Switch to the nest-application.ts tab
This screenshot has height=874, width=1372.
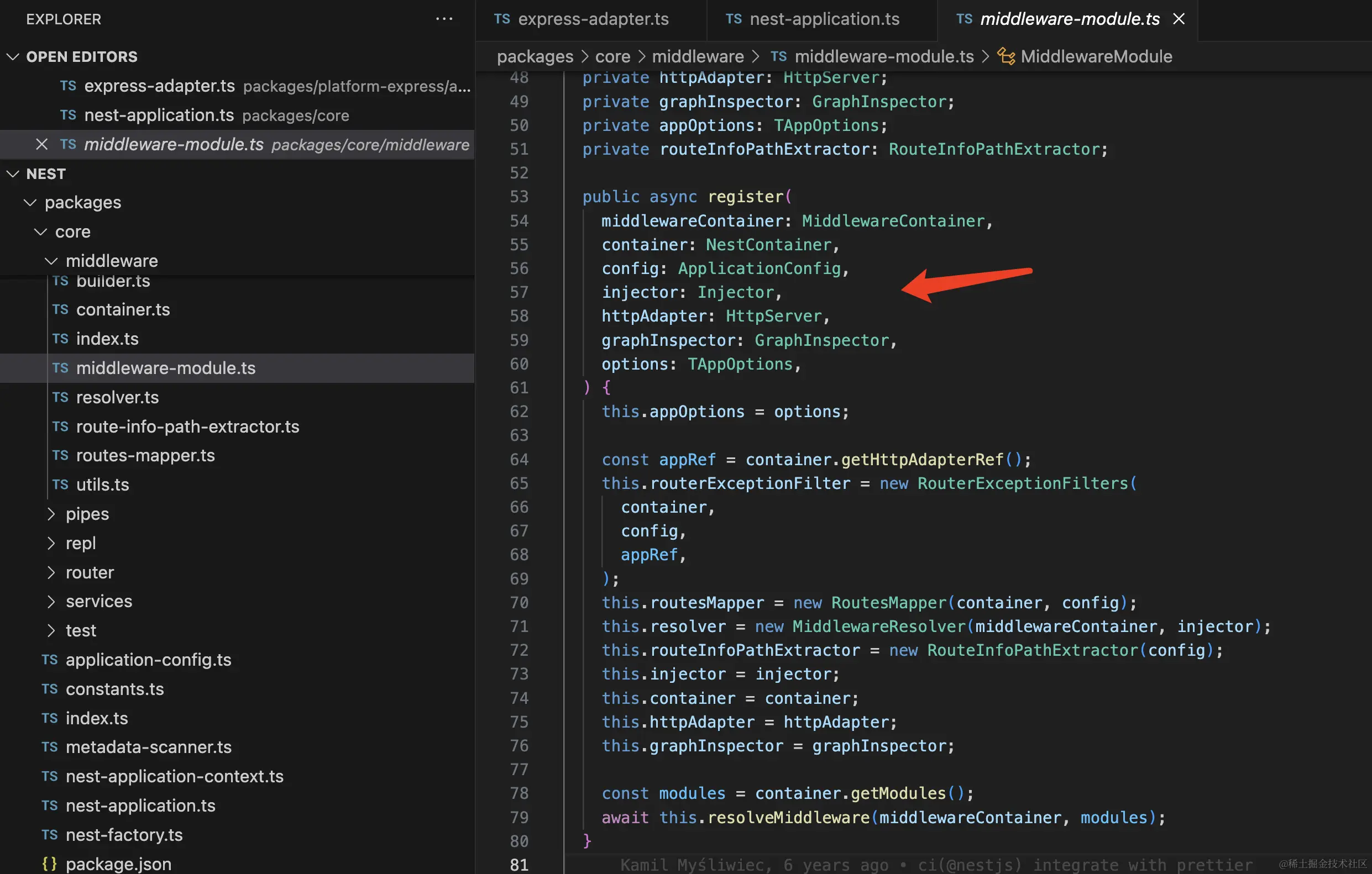[x=821, y=19]
